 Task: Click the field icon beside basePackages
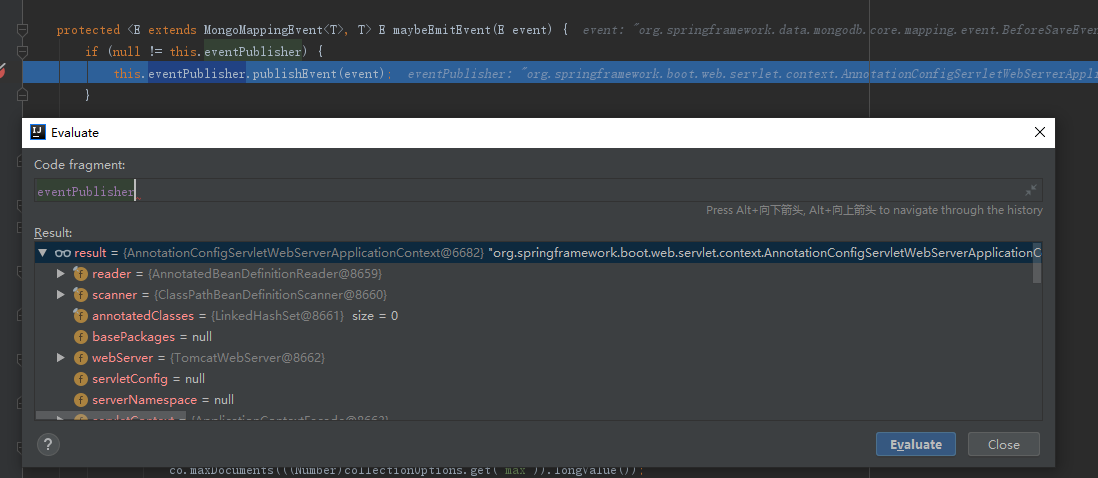click(80, 337)
